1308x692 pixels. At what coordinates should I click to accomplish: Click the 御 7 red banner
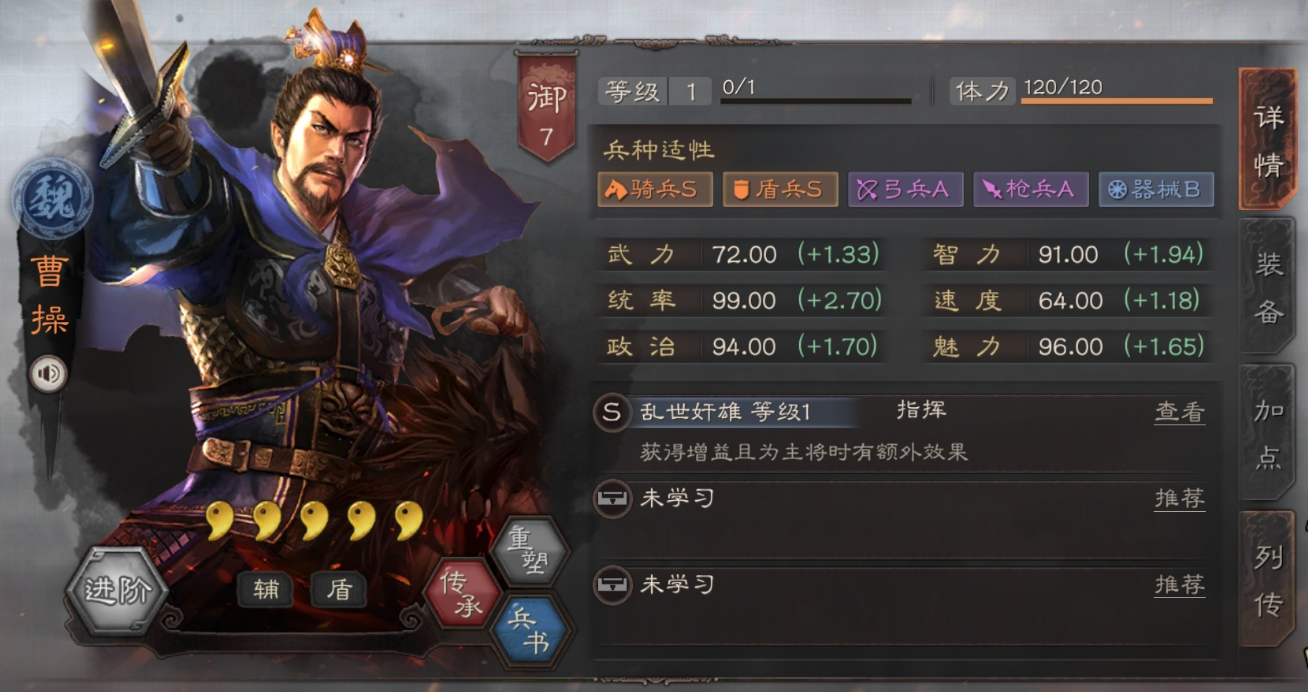(546, 108)
